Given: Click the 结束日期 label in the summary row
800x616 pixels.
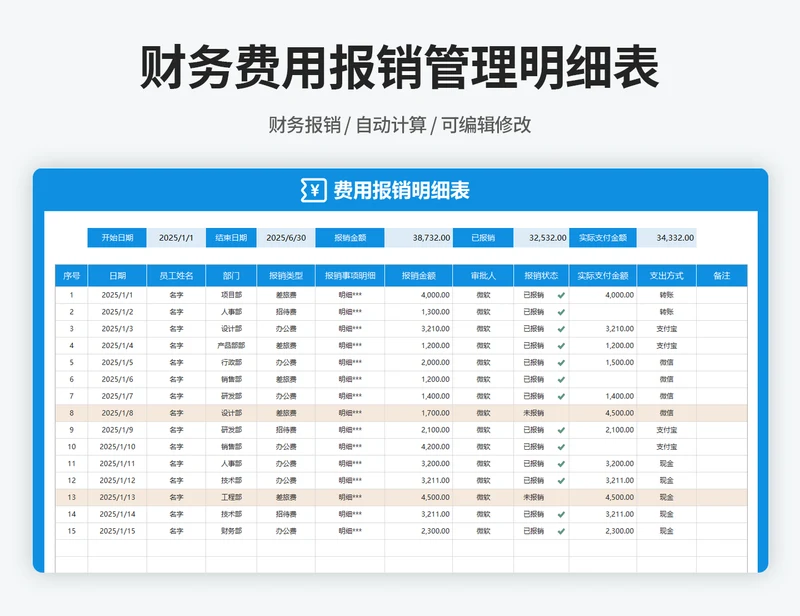Looking at the screenshot, I should tap(231, 238).
